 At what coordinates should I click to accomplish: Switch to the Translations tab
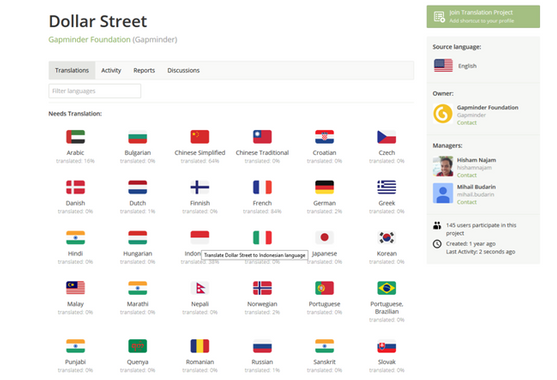point(72,70)
